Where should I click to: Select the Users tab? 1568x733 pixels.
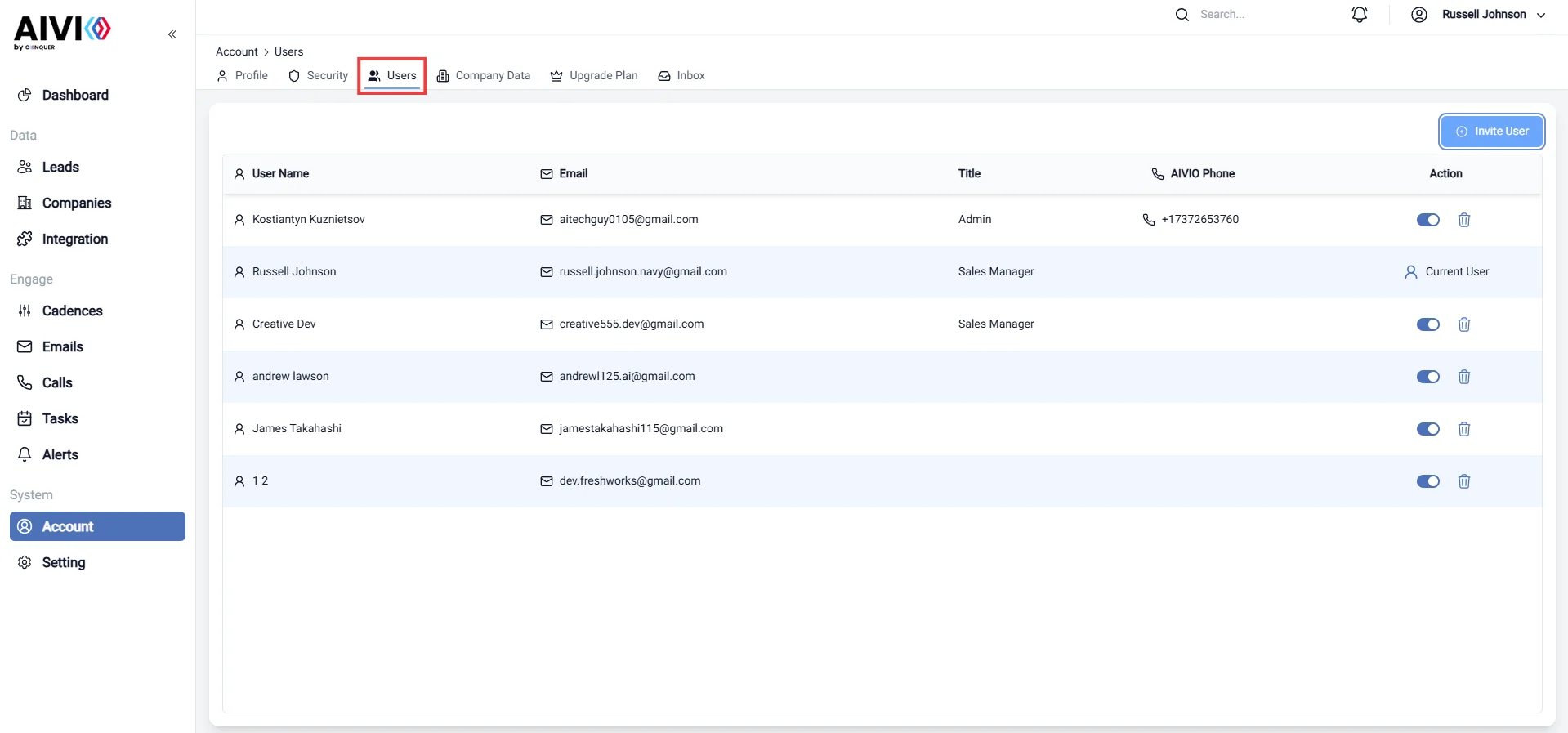coord(392,75)
